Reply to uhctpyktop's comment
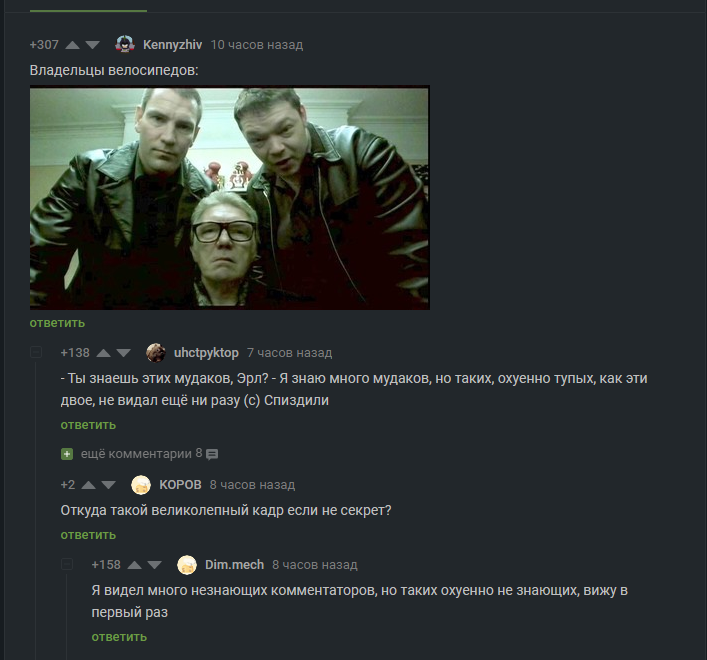707x660 pixels. (x=88, y=425)
